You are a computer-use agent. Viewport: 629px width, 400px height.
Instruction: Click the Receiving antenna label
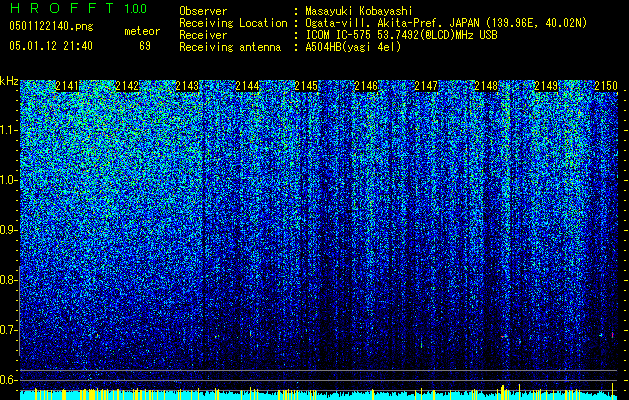click(230, 47)
